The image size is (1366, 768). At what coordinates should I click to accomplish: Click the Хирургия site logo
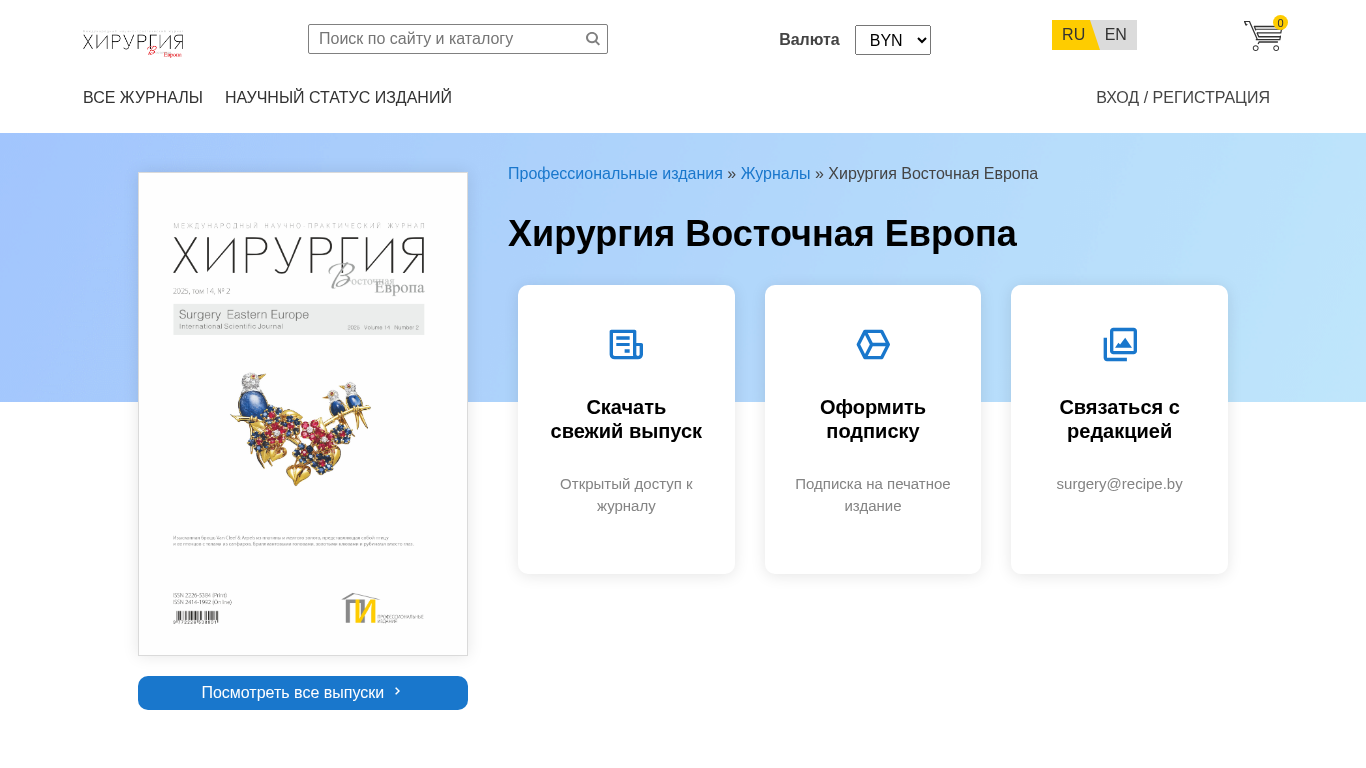[x=133, y=44]
